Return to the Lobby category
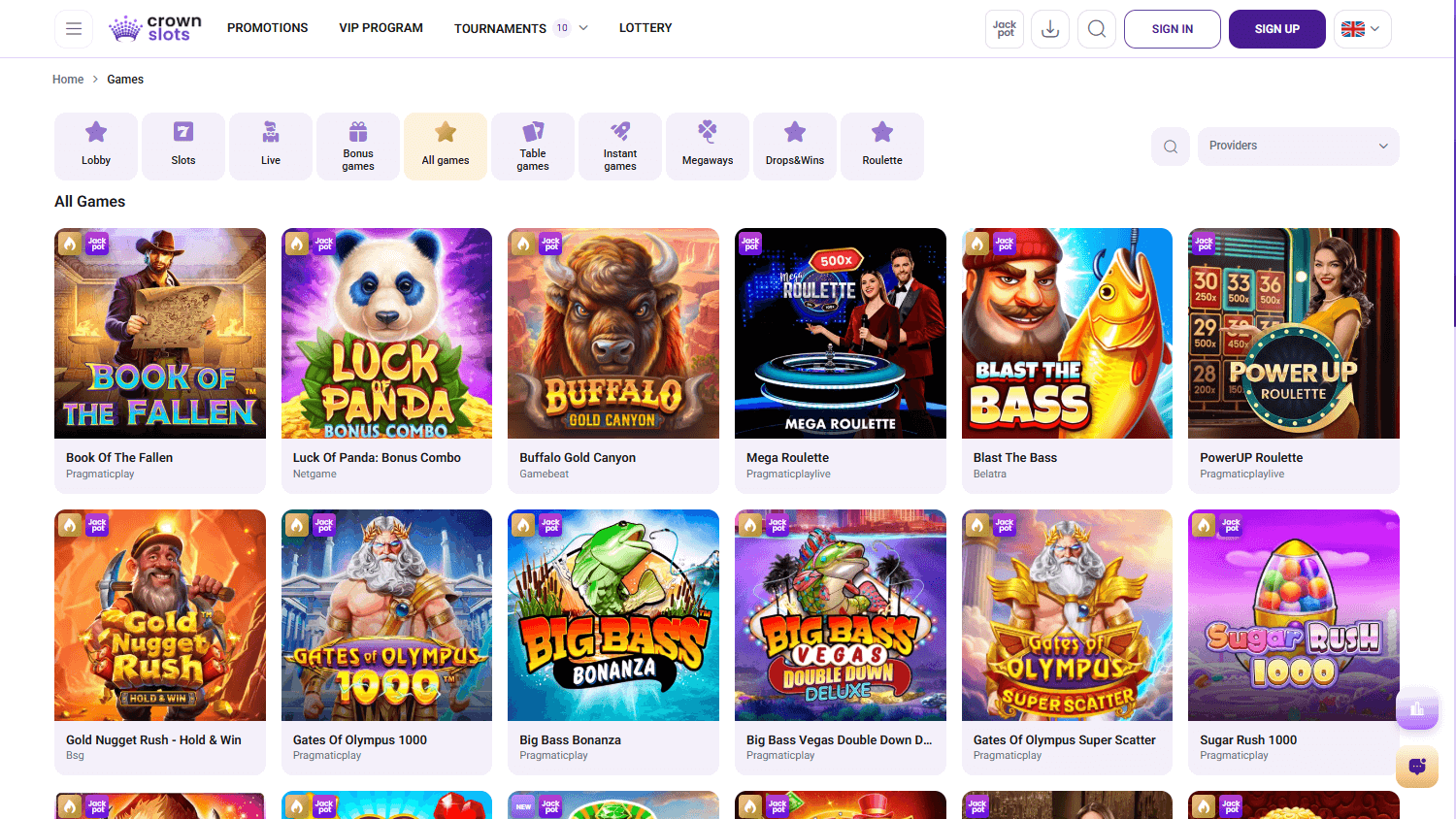The image size is (1456, 819). pos(95,146)
